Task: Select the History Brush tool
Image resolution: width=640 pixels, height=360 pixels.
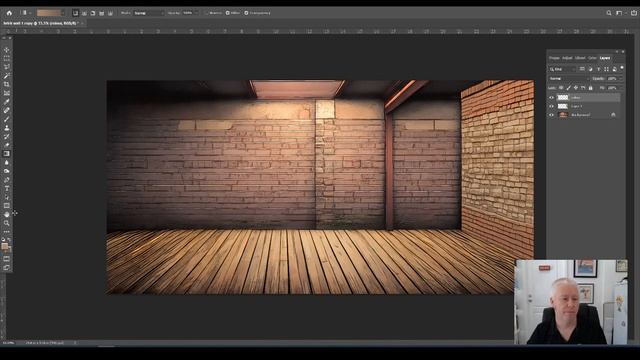Action: 7,136
